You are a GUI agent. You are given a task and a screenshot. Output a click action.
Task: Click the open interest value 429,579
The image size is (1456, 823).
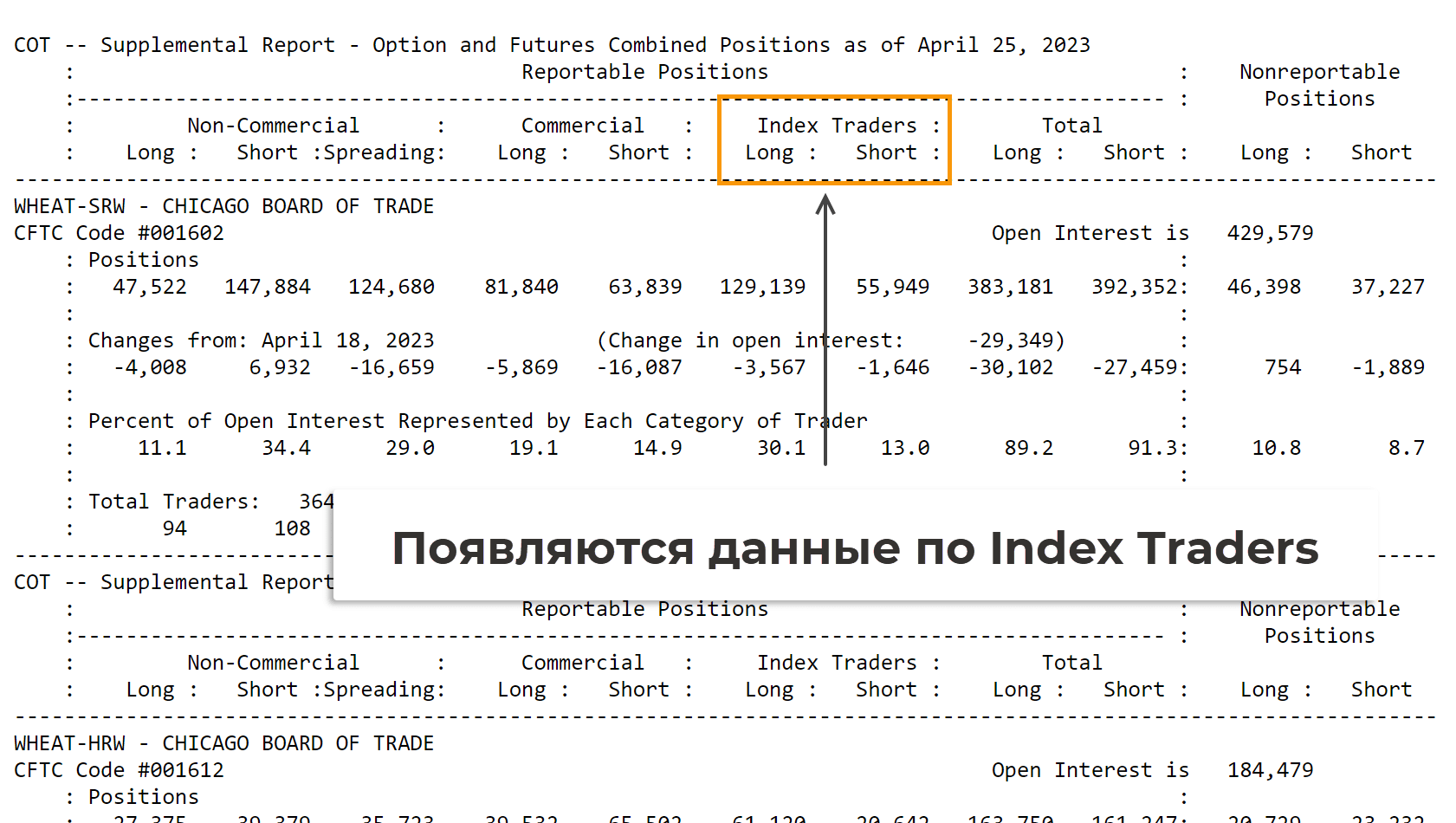point(1269,233)
